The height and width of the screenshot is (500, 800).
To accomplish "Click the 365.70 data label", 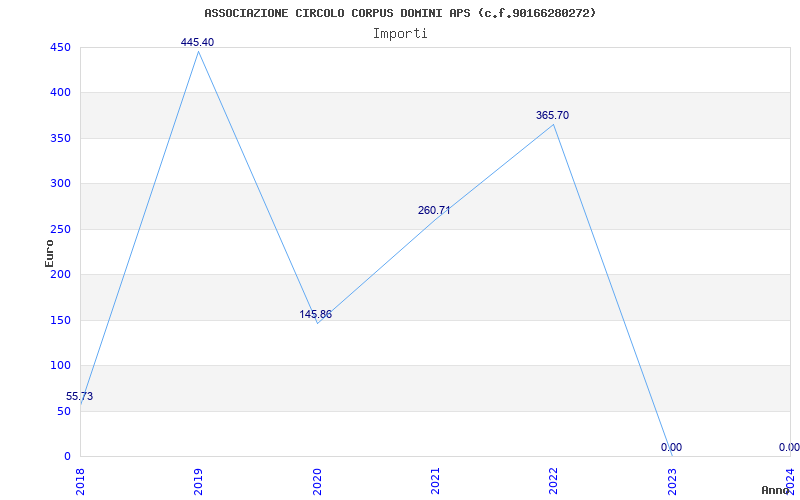I will click(552, 115).
